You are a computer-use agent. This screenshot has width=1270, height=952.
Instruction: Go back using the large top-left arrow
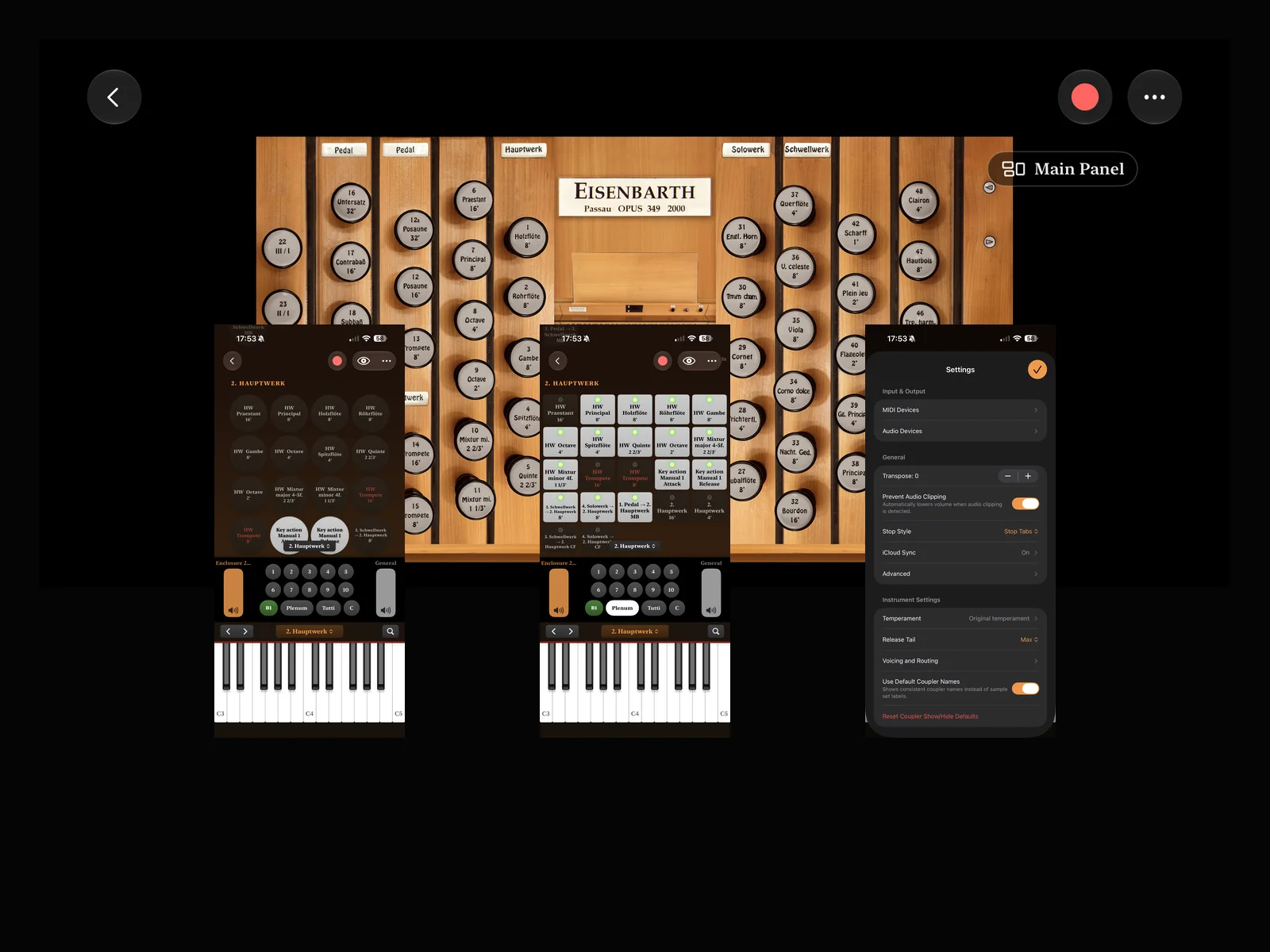(114, 97)
